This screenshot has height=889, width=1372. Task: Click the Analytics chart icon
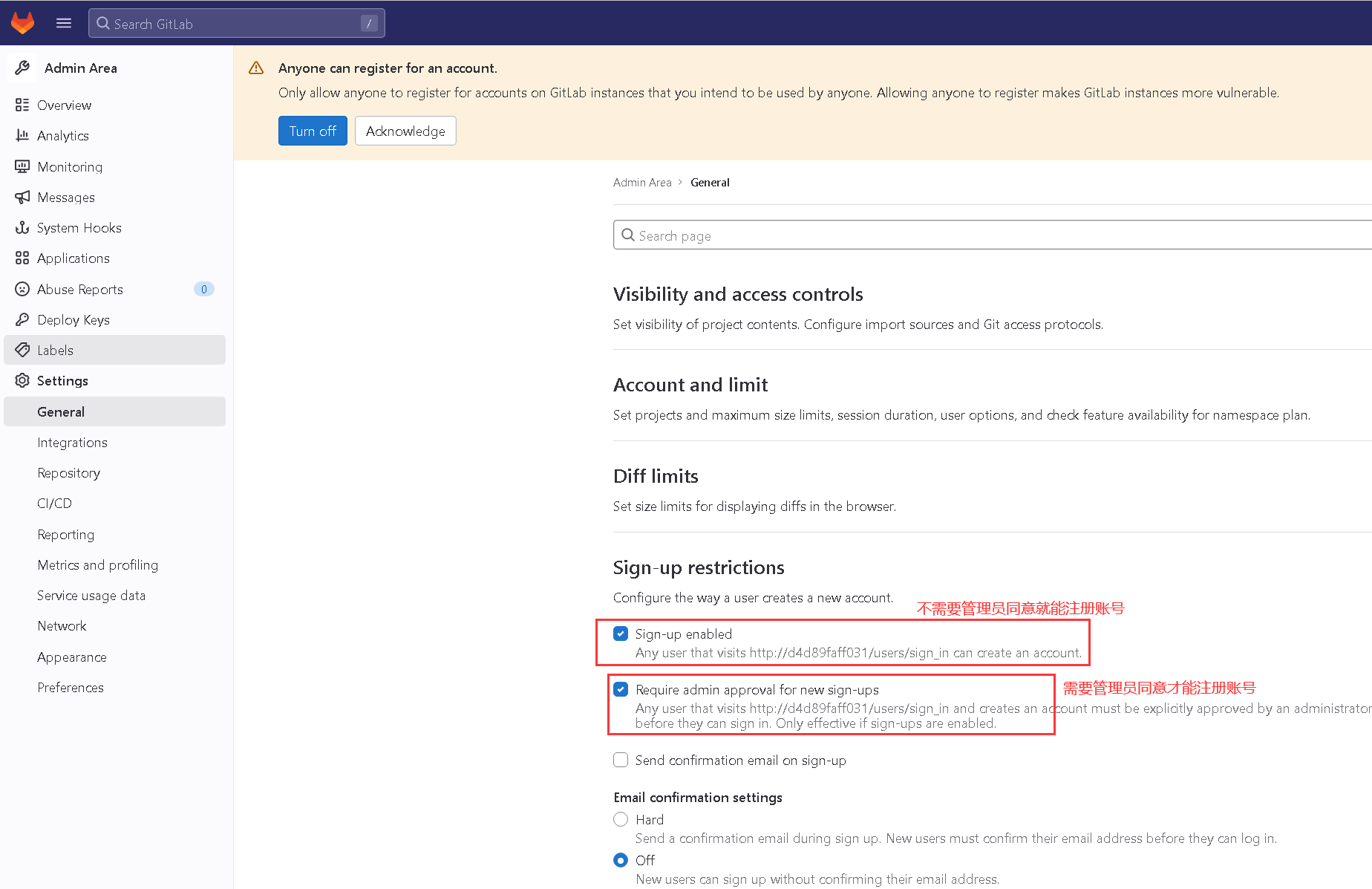[22, 135]
